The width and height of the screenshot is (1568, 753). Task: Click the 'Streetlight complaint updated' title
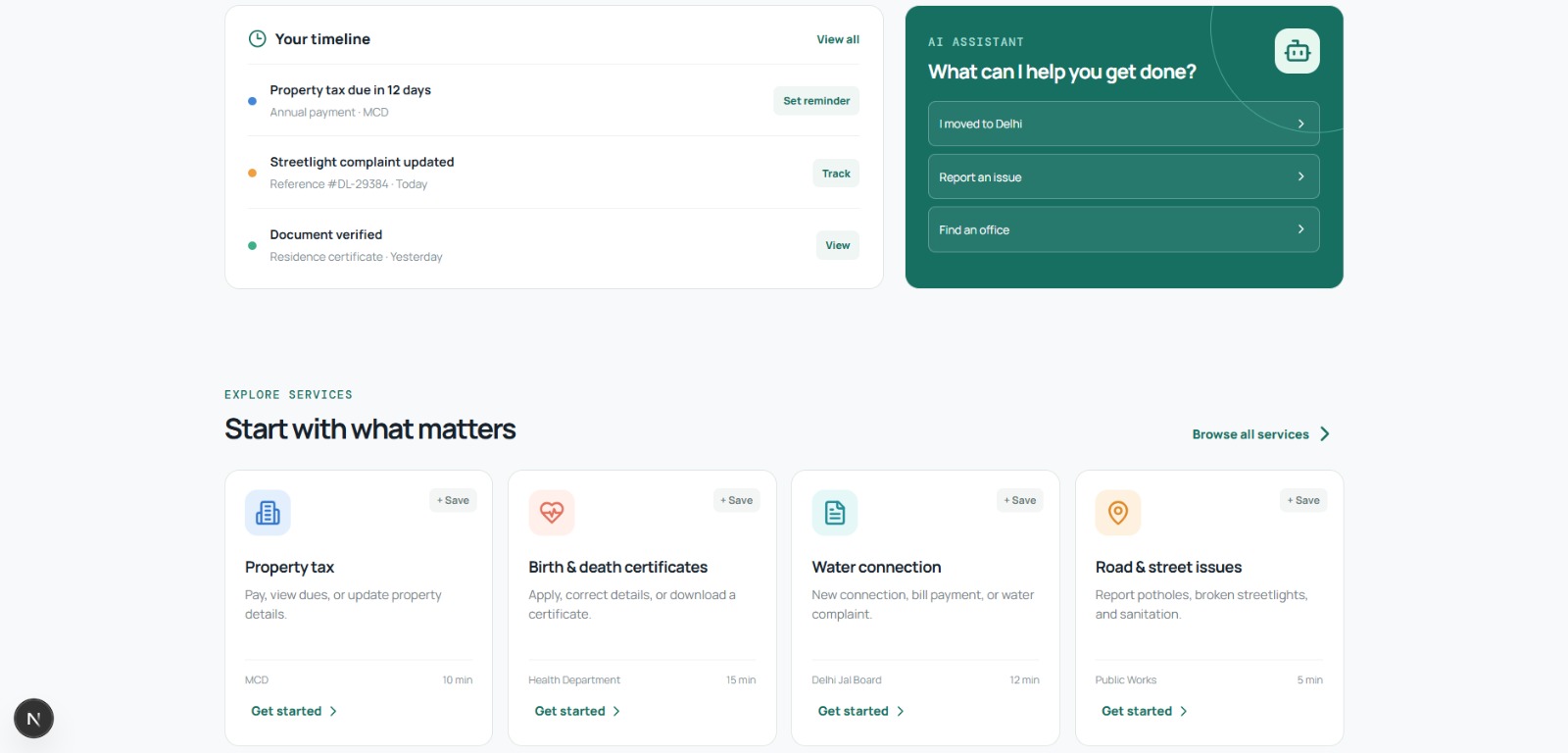coord(362,162)
